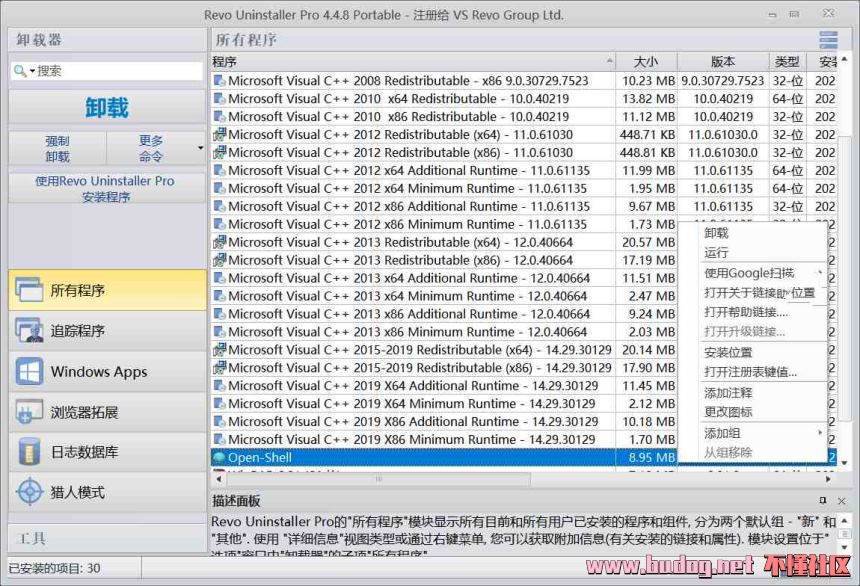This screenshot has height=586, width=860.
Task: Click the Windows Apps sidebar icon
Action: 29,371
